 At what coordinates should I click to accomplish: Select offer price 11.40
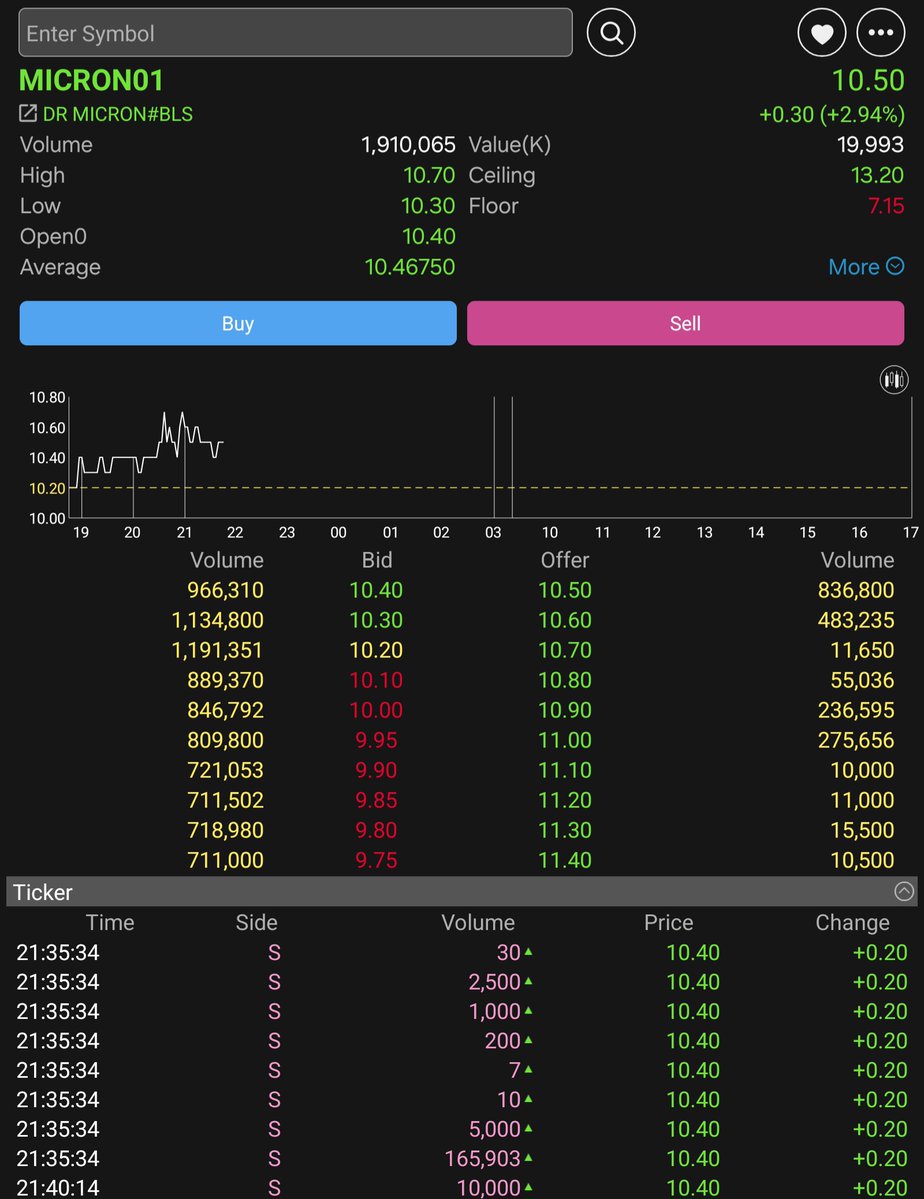click(564, 859)
